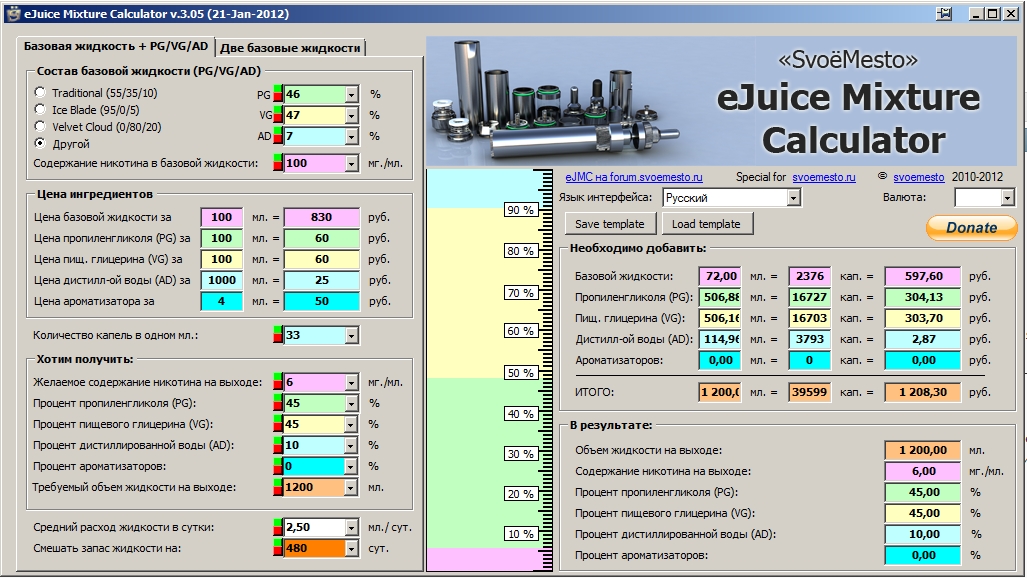Click VG price field 60 руб.

322,259
